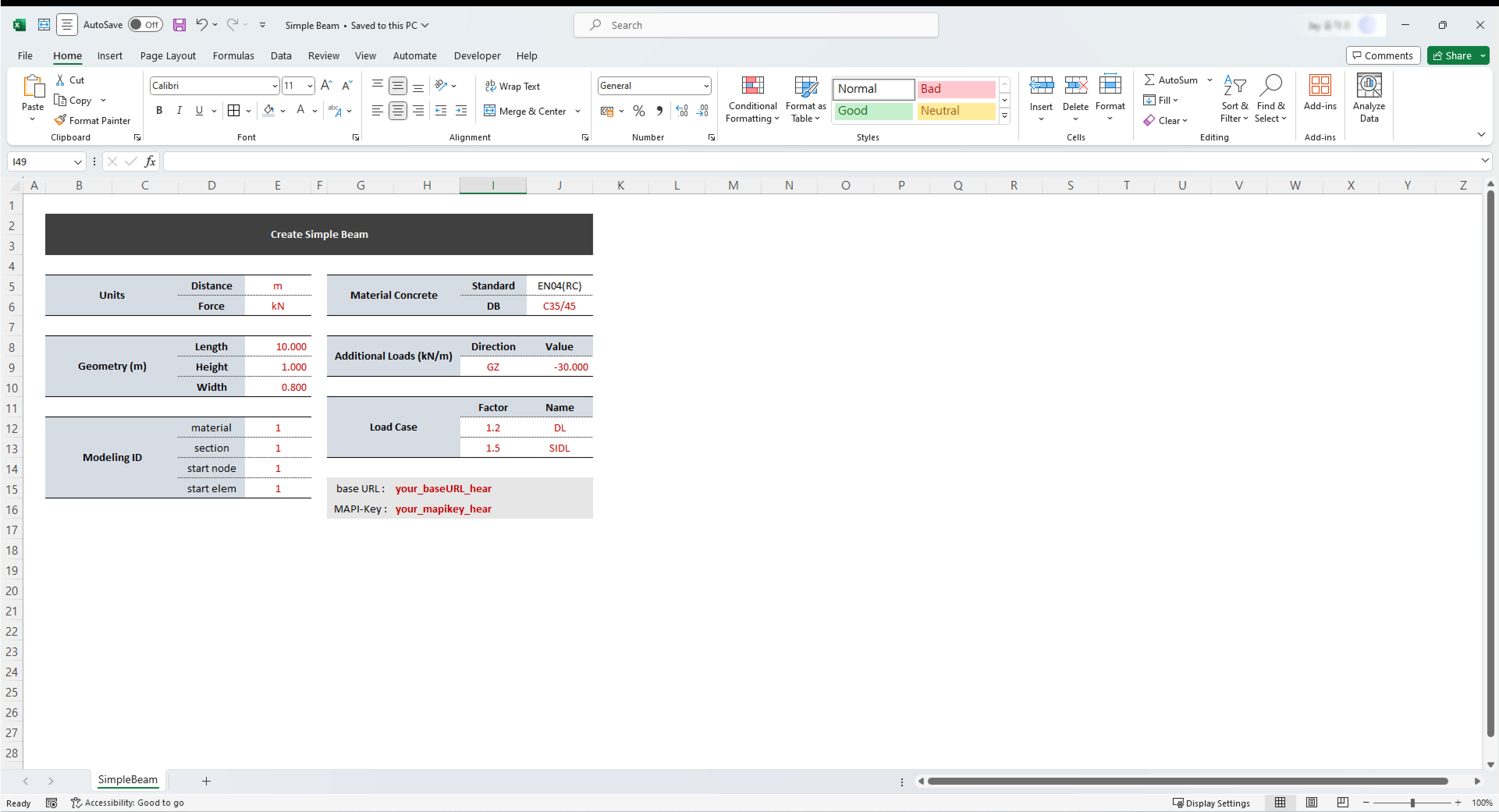The image size is (1499, 812).
Task: Click the Percent Style icon
Action: [x=638, y=111]
